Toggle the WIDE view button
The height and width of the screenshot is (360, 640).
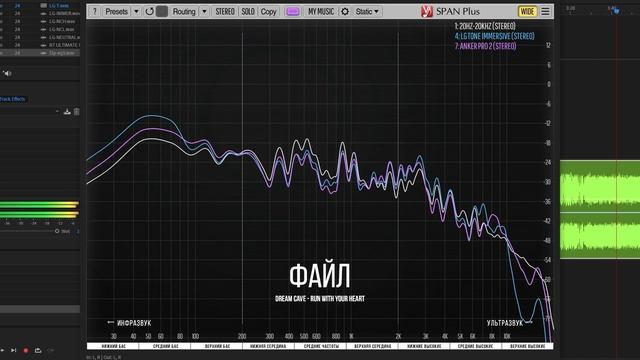tap(527, 11)
